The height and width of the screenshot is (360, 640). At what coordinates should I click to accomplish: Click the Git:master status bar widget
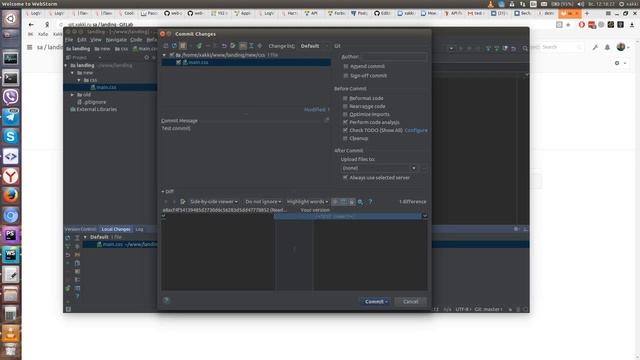pyautogui.click(x=489, y=309)
